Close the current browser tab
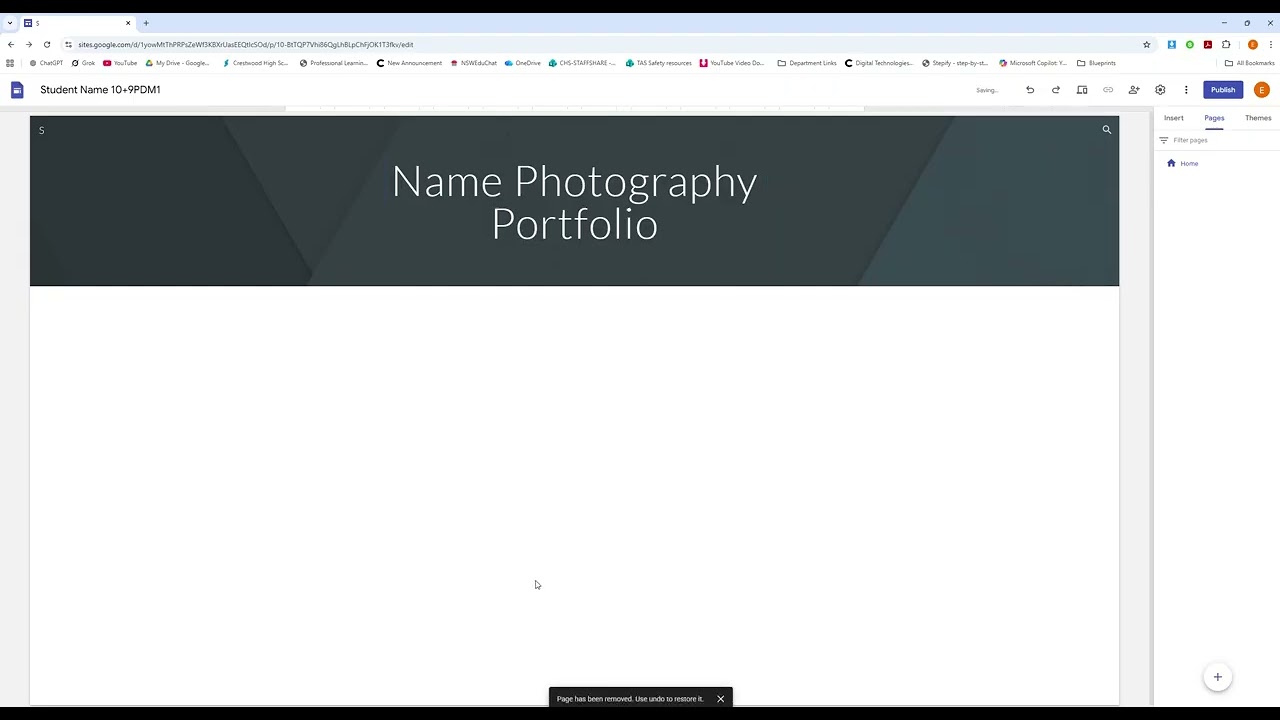The height and width of the screenshot is (720, 1280). coord(128,23)
